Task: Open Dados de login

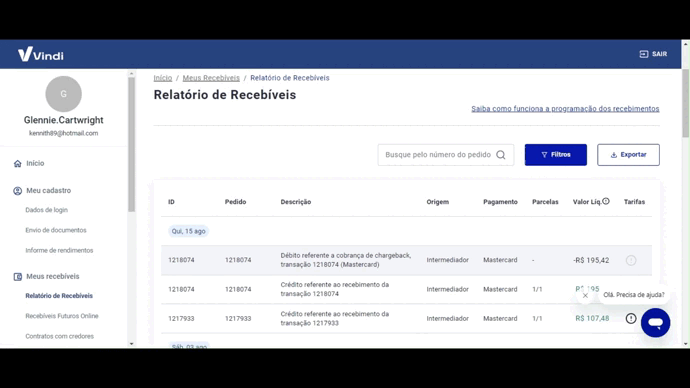Action: point(47,210)
